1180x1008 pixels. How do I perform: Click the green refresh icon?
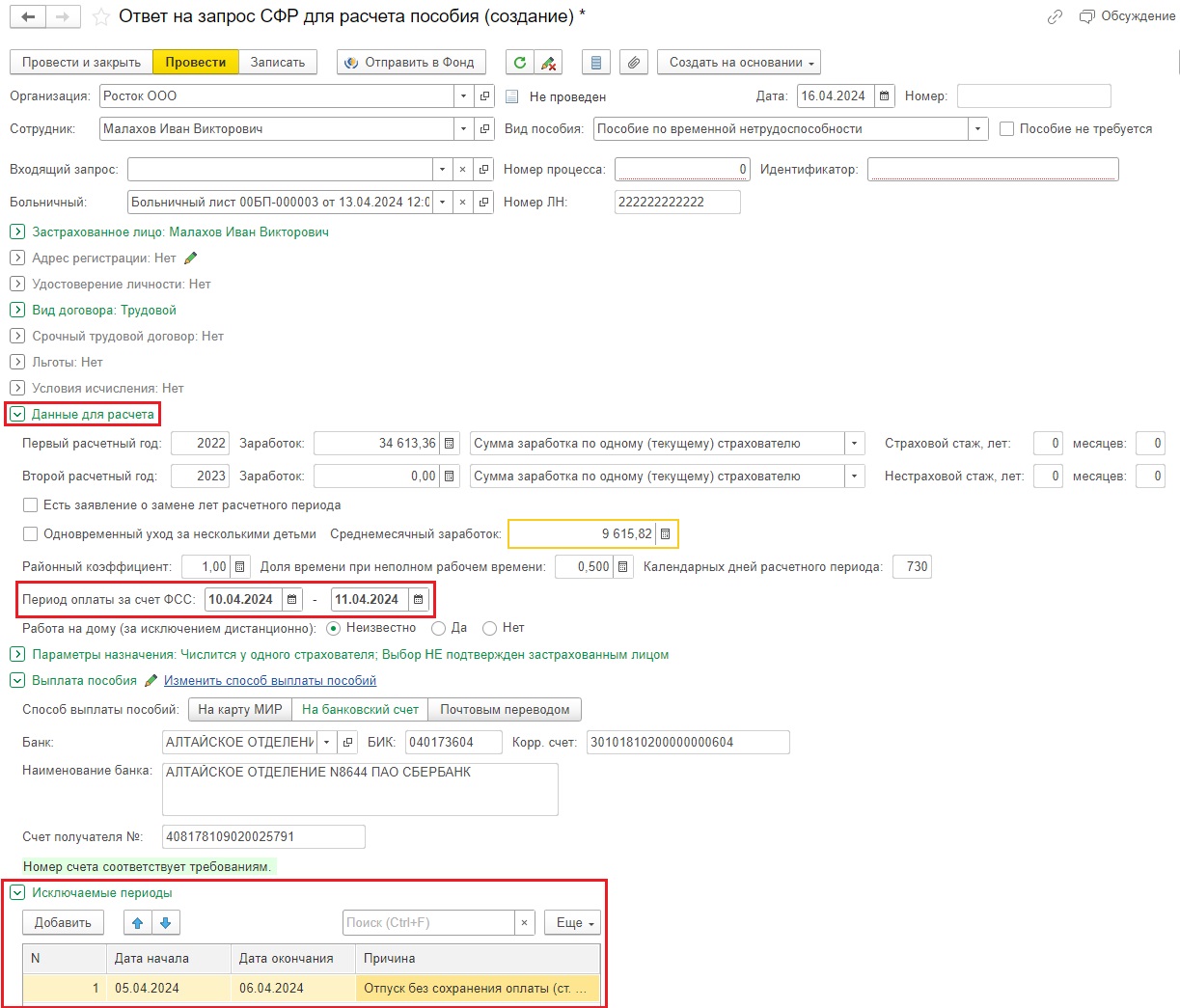pyautogui.click(x=520, y=63)
